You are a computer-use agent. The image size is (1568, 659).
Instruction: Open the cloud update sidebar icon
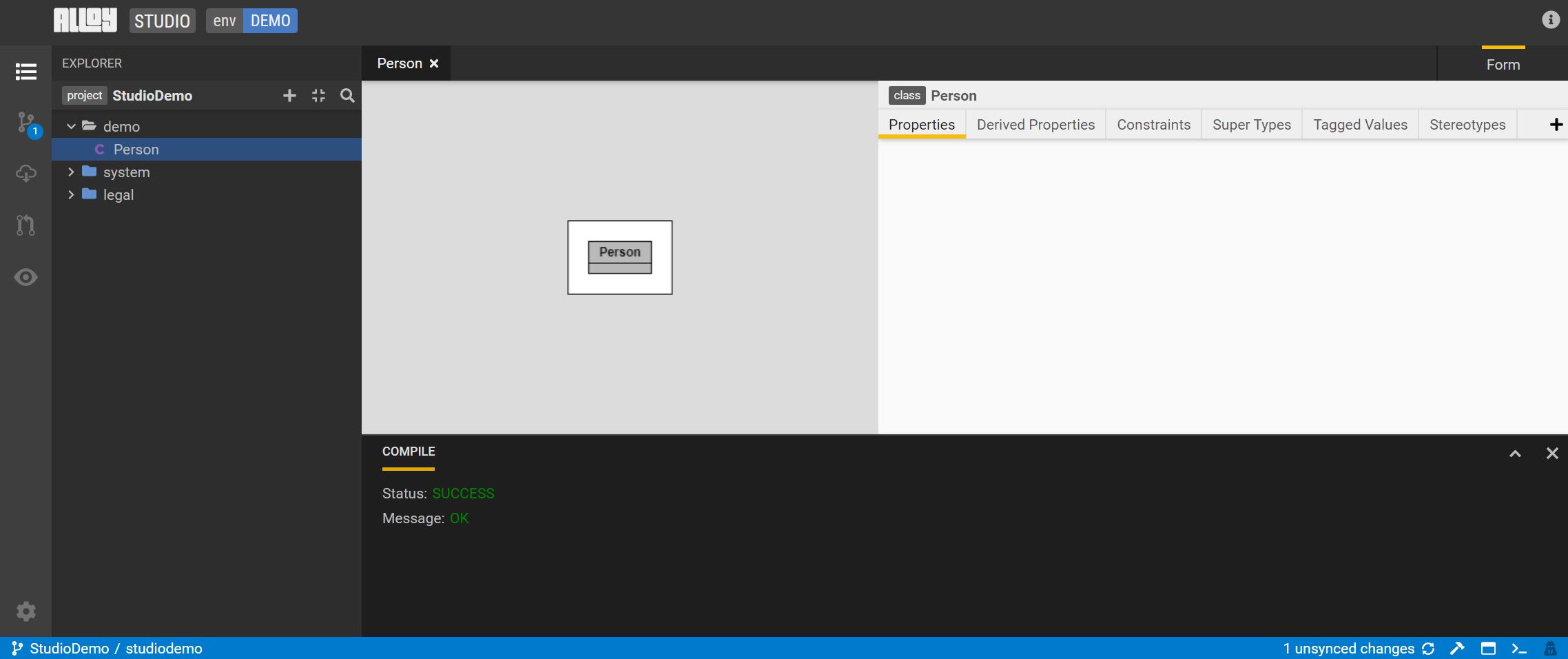(x=25, y=173)
